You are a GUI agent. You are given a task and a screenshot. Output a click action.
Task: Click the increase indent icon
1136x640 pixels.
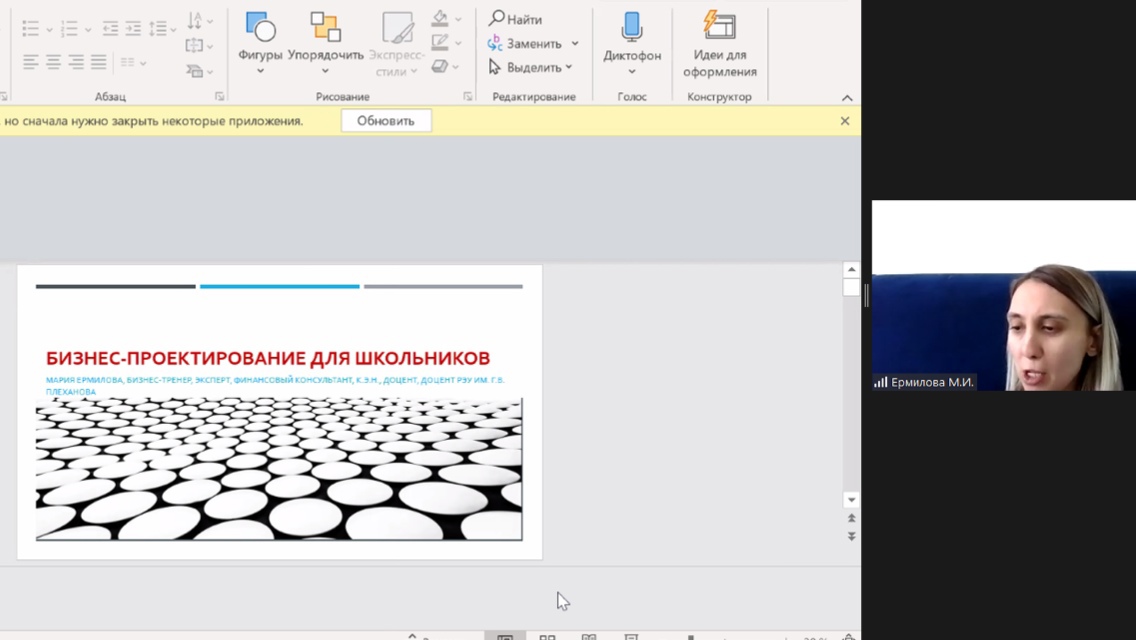pyautogui.click(x=133, y=28)
